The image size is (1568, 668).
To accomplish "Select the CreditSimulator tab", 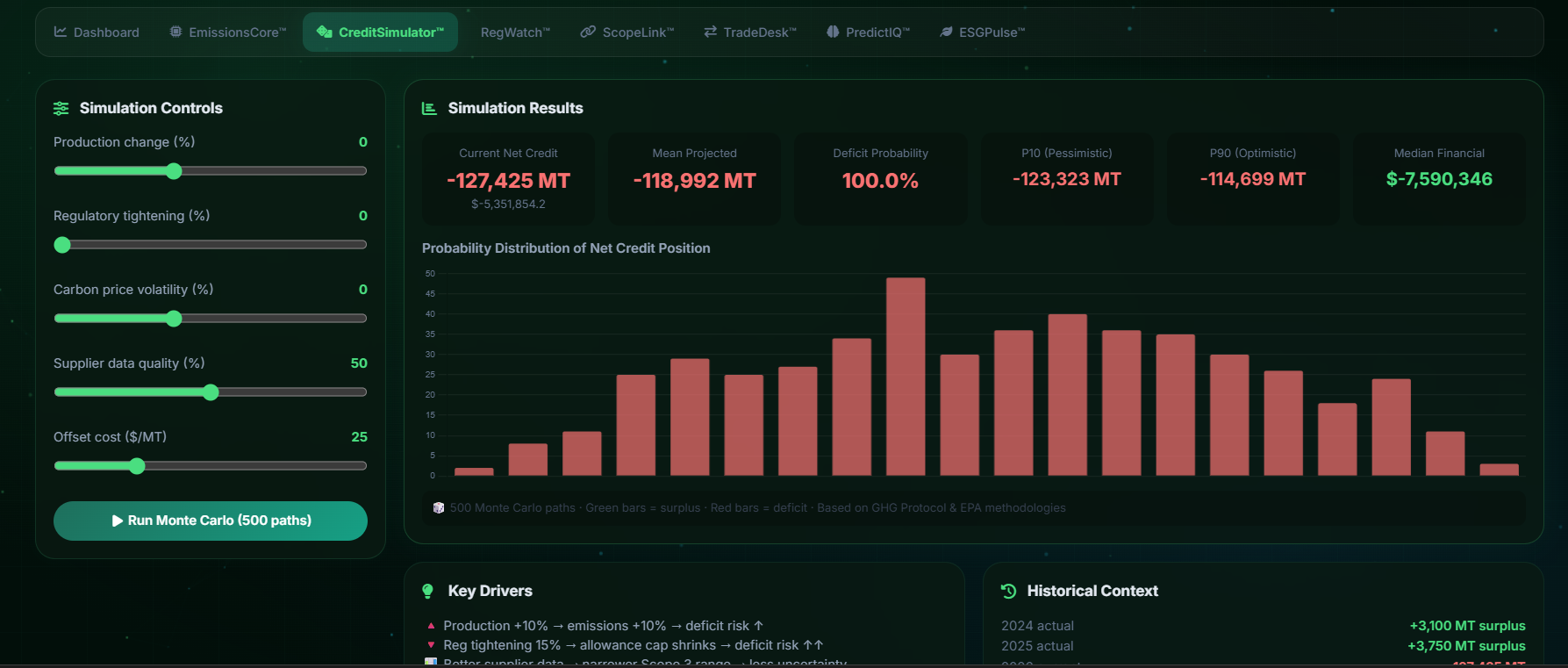I will (380, 32).
